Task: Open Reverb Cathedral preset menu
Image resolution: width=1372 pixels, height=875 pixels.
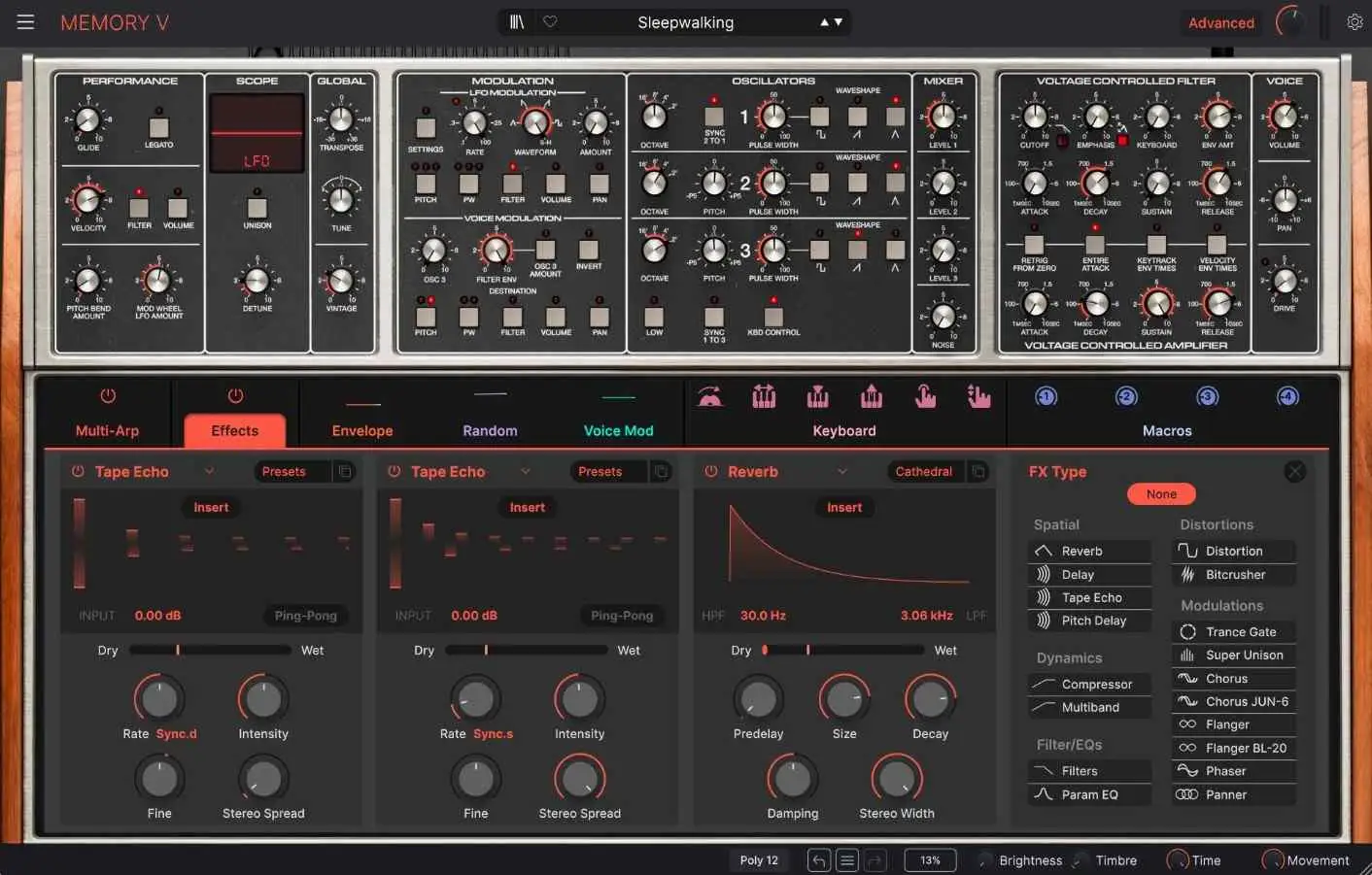Action: pyautogui.click(x=924, y=471)
